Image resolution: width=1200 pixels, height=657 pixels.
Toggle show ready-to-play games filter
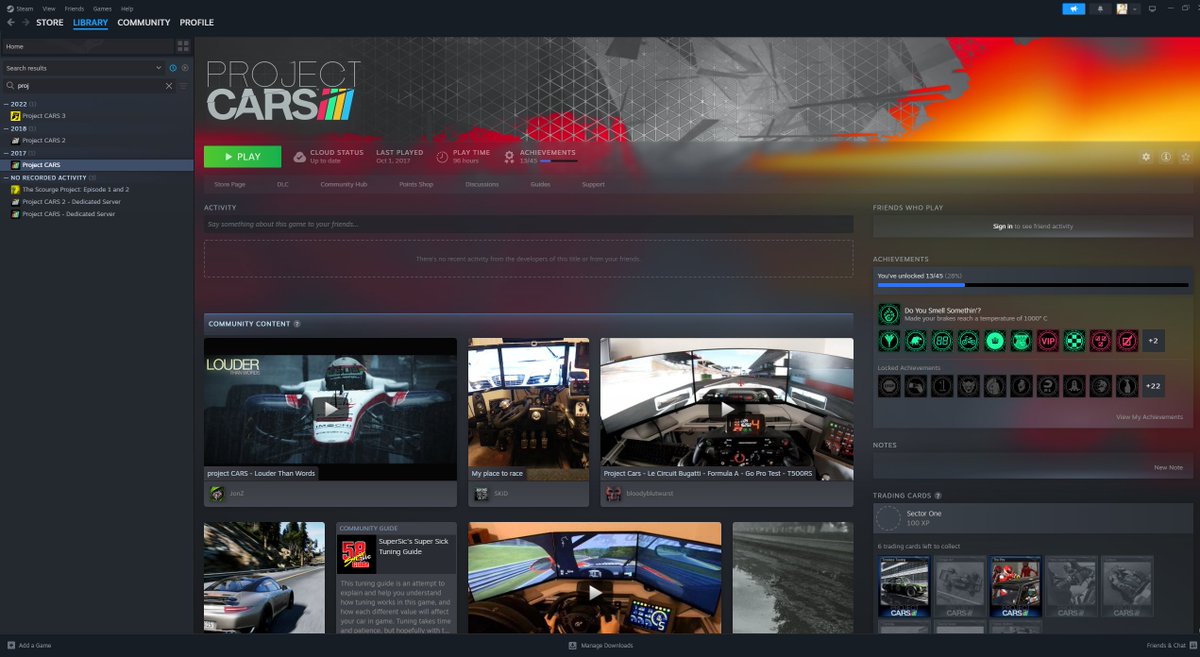(185, 68)
